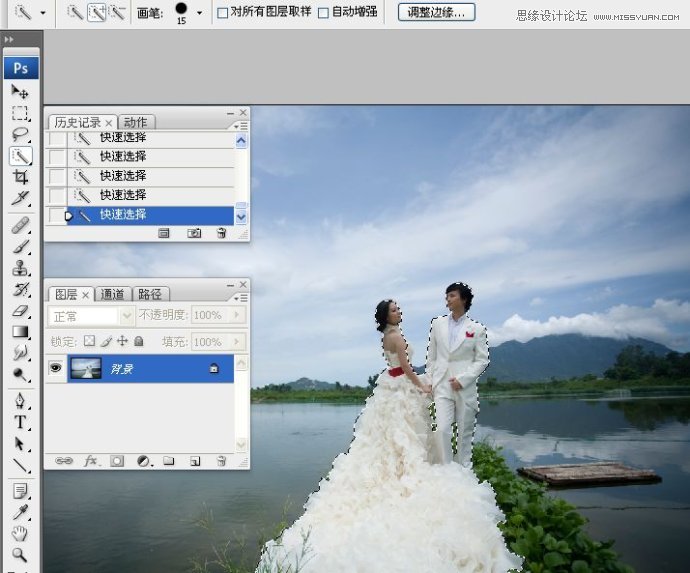This screenshot has height=573, width=690.
Task: Select the Zoom tool
Action: click(x=20, y=555)
